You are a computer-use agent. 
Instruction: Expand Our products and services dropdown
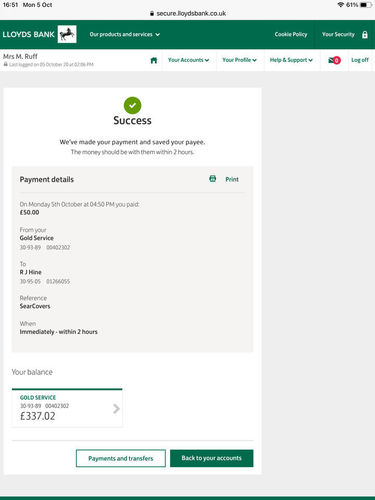tap(125, 34)
